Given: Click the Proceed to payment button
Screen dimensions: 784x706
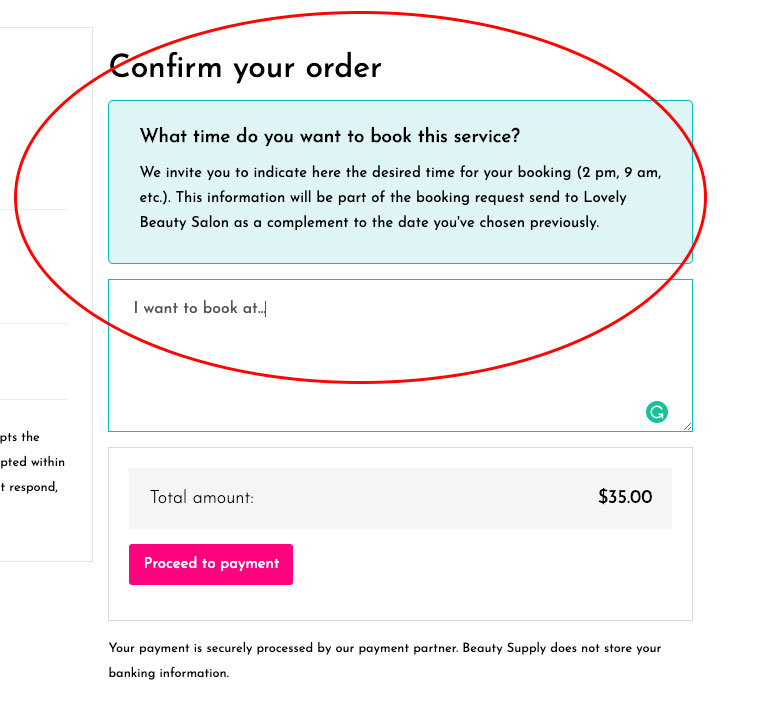Looking at the screenshot, I should [211, 564].
